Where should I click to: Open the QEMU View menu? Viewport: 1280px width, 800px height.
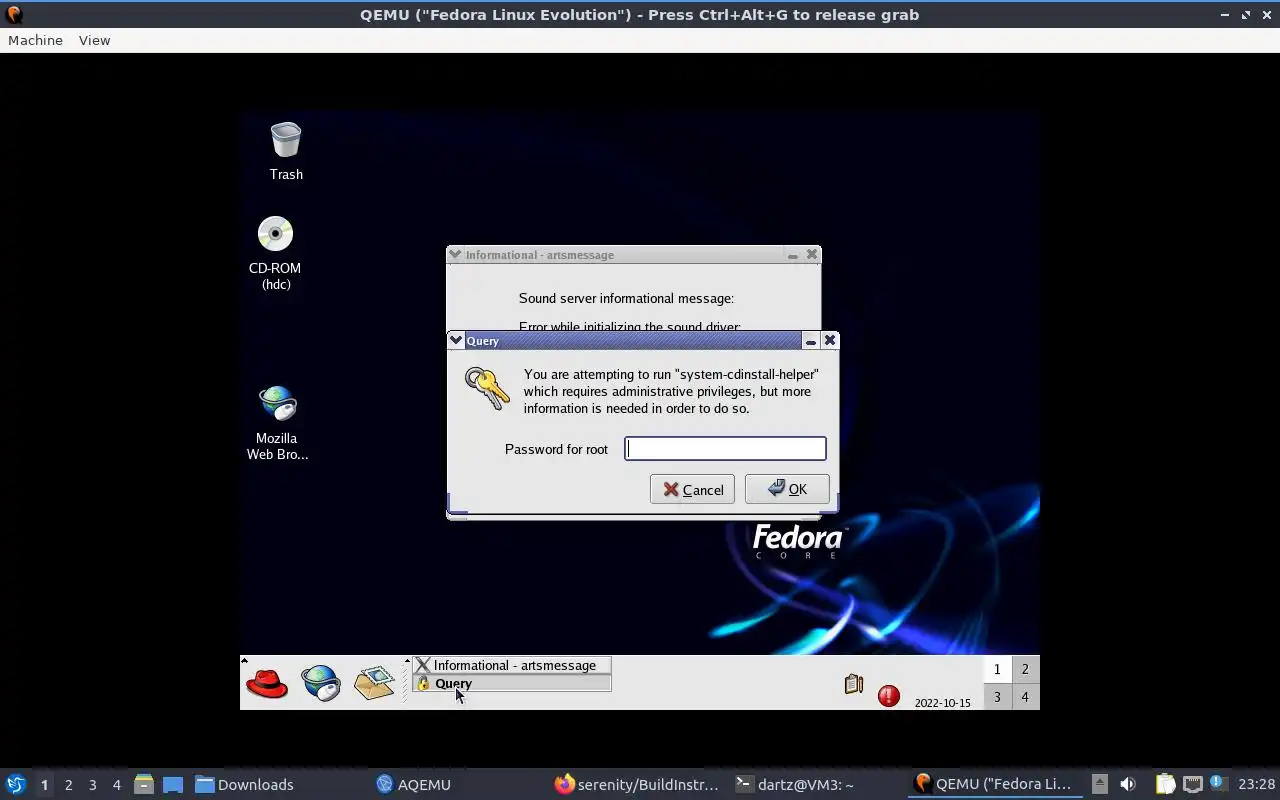(94, 40)
